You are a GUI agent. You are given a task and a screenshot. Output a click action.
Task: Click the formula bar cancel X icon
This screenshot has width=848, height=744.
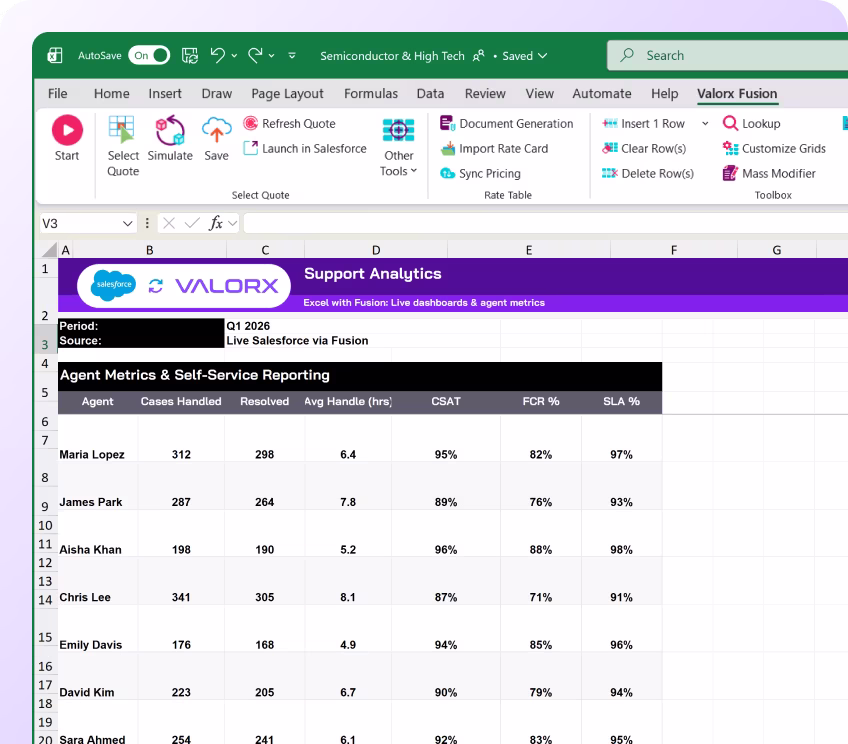pos(169,223)
